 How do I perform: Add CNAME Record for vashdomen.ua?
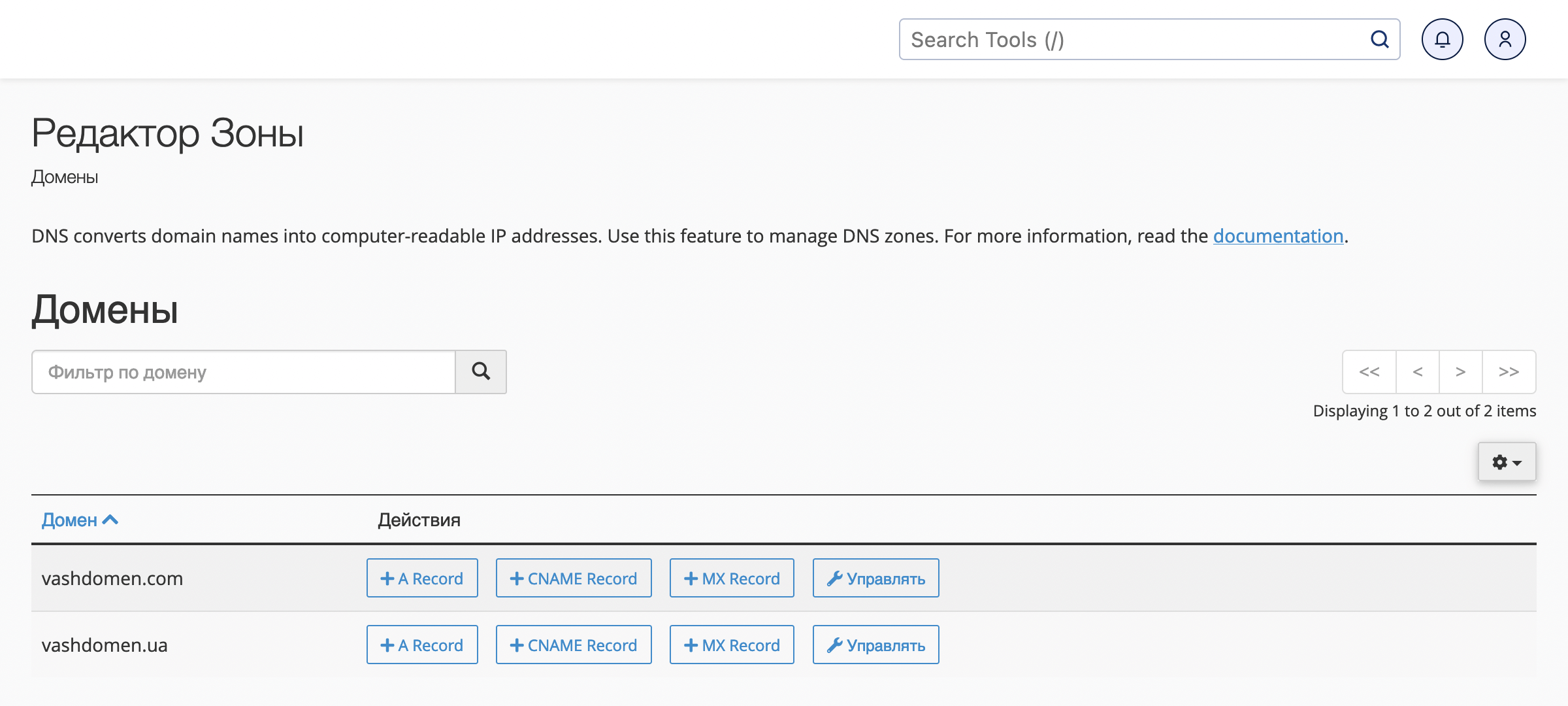pos(574,645)
